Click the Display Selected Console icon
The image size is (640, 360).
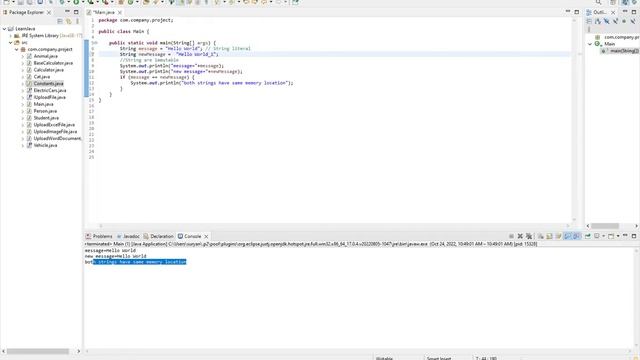pyautogui.click(x=597, y=236)
